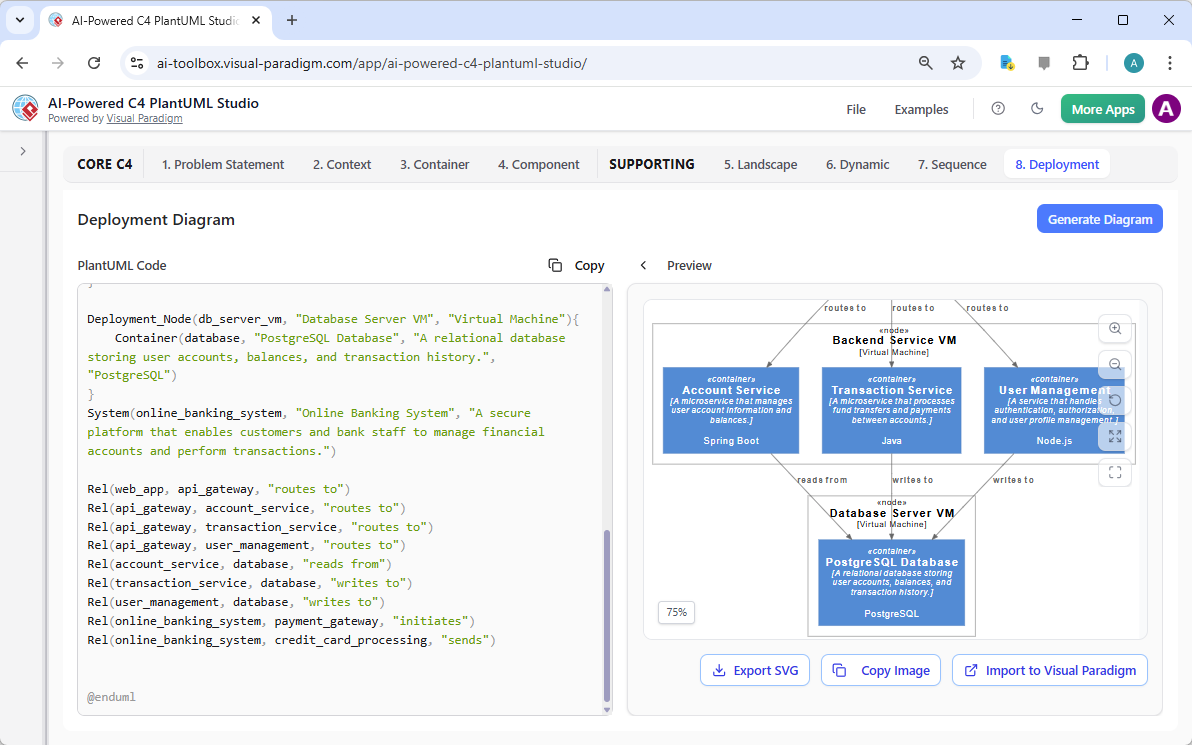
Task: Click the zoom-in icon on the preview
Action: (1115, 328)
